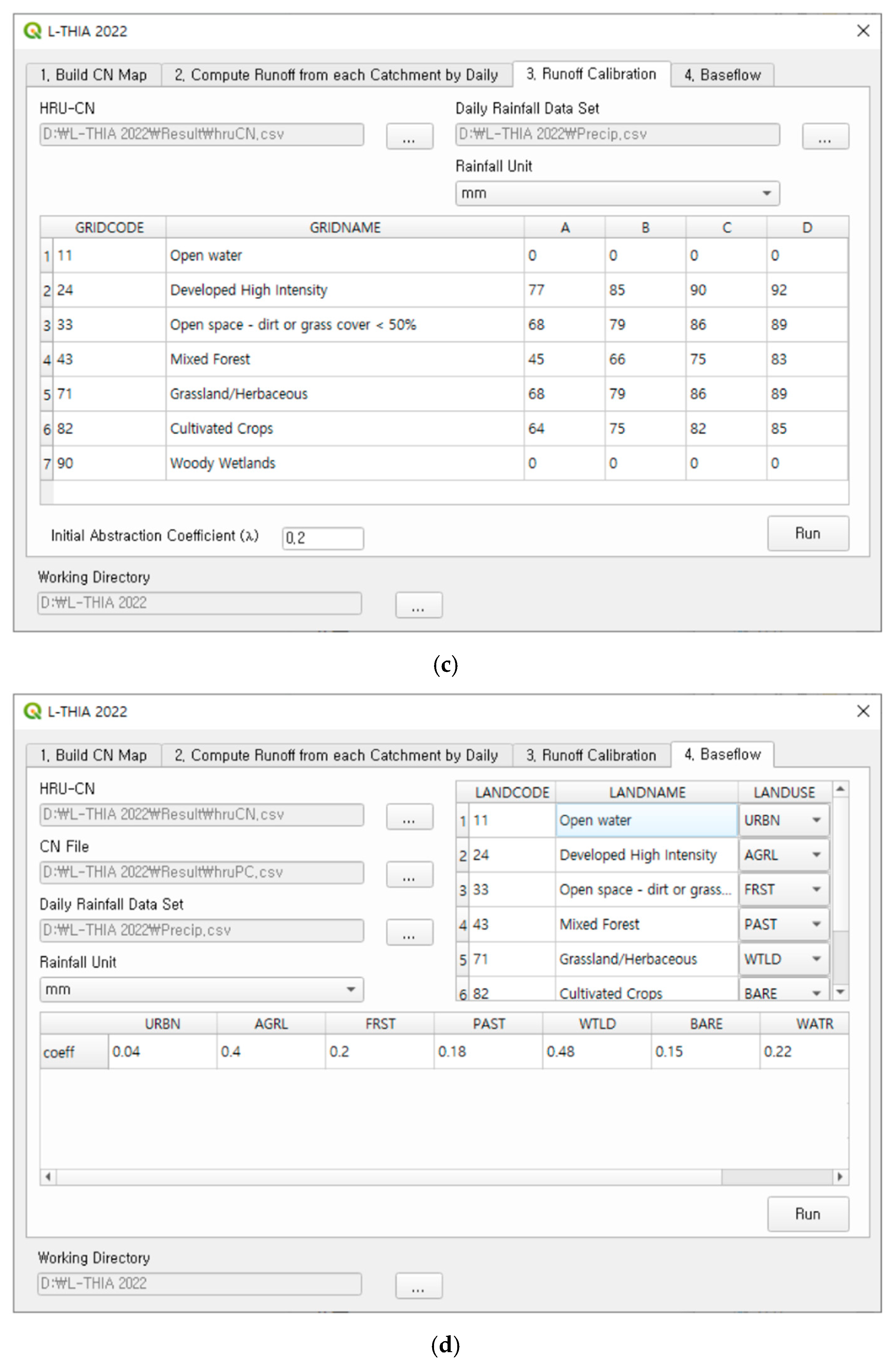Viewport: 896px width, 1365px height.
Task: Switch to Build CN Map tab in the lower dialog
Action: click(x=94, y=755)
